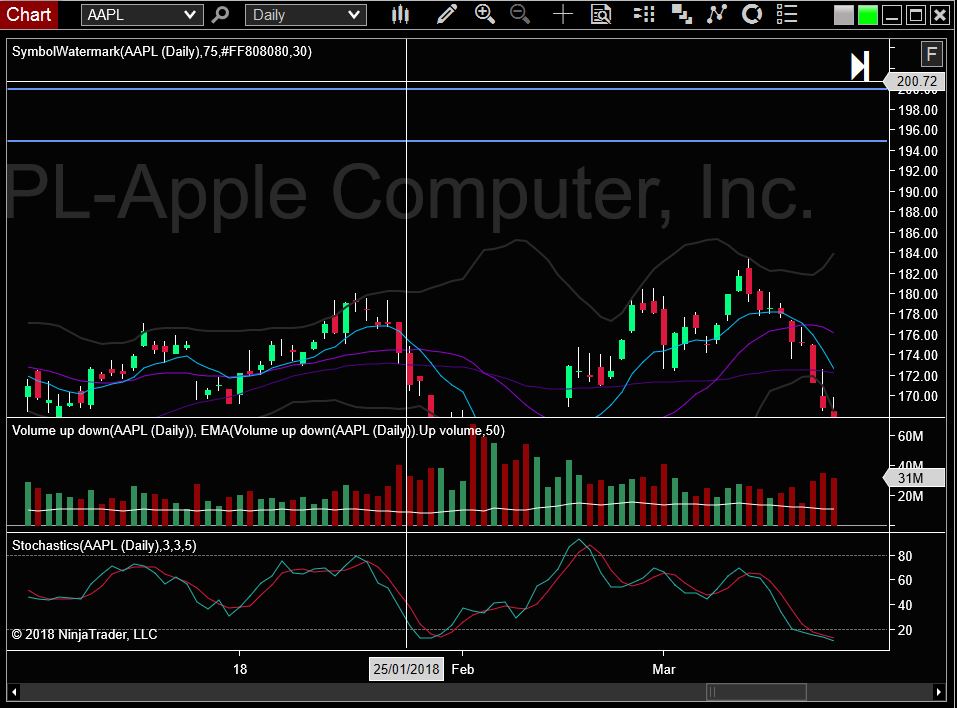The image size is (957, 708).
Task: Open the chart properties list icon
Action: (x=787, y=14)
